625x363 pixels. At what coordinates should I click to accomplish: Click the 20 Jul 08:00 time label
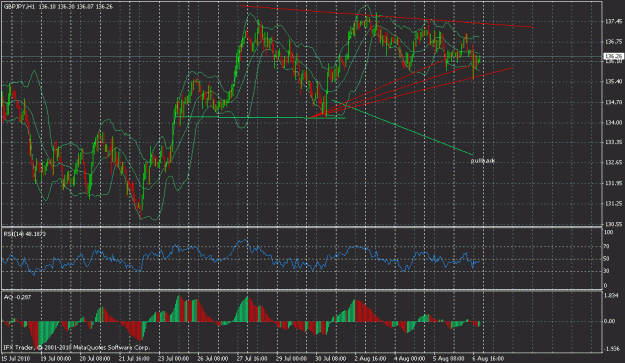pos(95,358)
